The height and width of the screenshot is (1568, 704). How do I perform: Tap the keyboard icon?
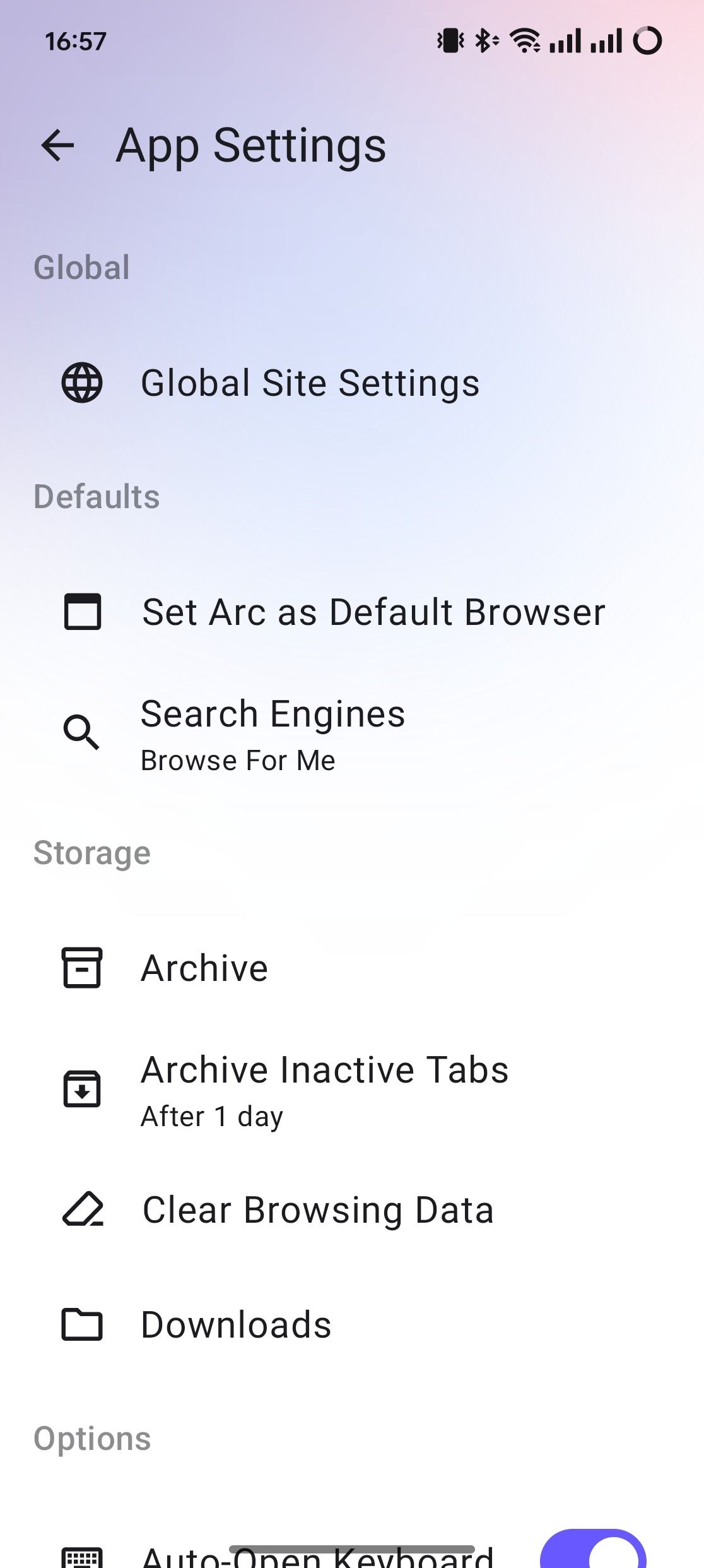82,1557
